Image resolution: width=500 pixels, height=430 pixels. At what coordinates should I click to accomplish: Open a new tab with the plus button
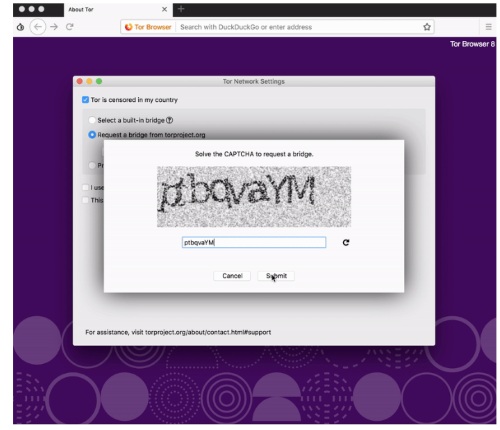tap(181, 9)
